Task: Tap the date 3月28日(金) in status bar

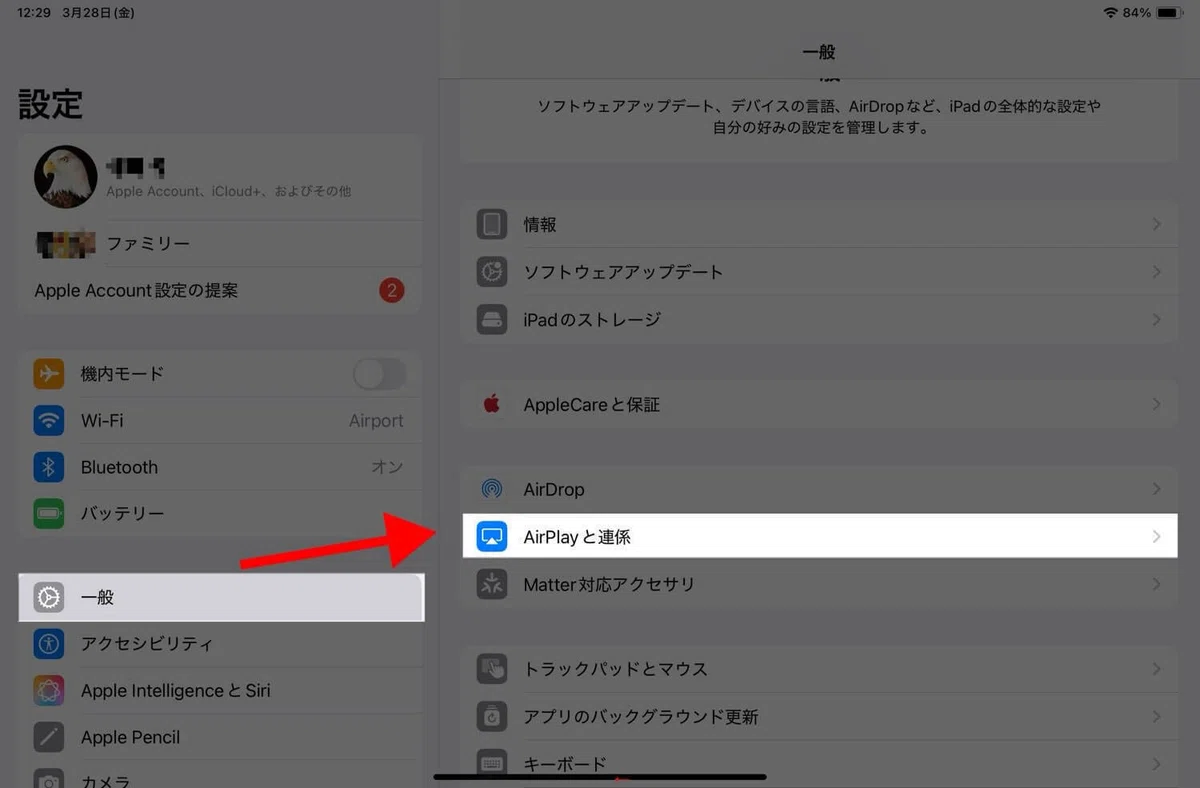Action: tap(98, 13)
